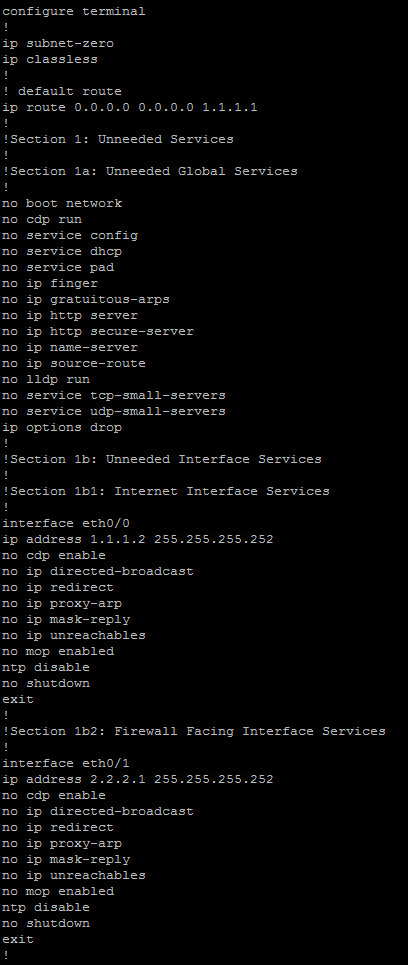The image size is (408, 965).
Task: Click the 'ip options drop' line
Action: [x=62, y=427]
